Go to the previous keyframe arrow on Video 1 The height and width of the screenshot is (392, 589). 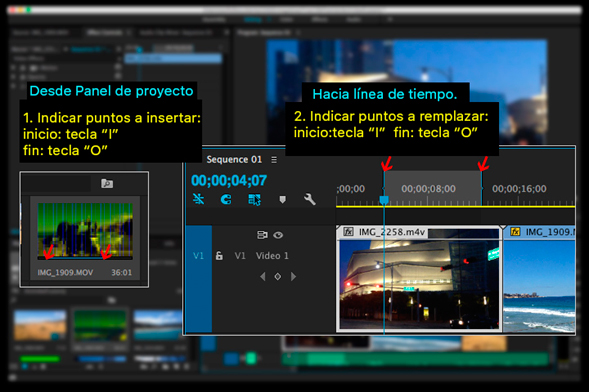(x=263, y=277)
